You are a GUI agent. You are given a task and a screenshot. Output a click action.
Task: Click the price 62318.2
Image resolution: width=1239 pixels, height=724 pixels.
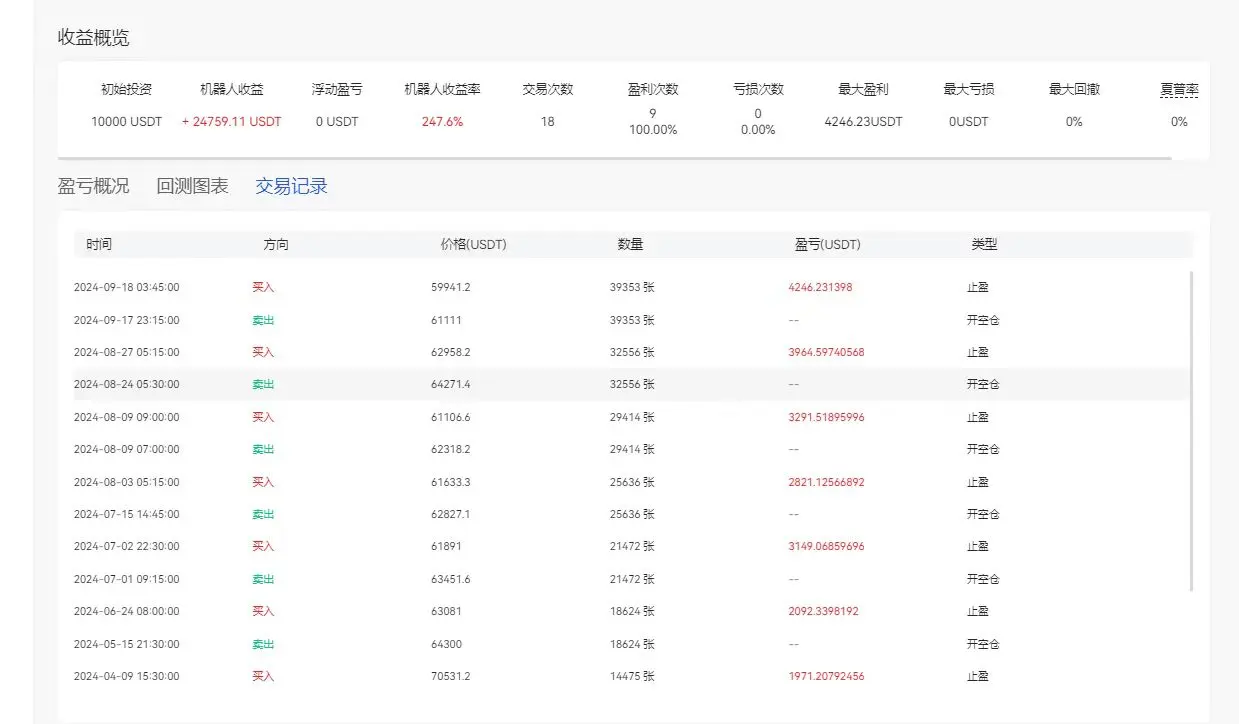click(x=450, y=449)
